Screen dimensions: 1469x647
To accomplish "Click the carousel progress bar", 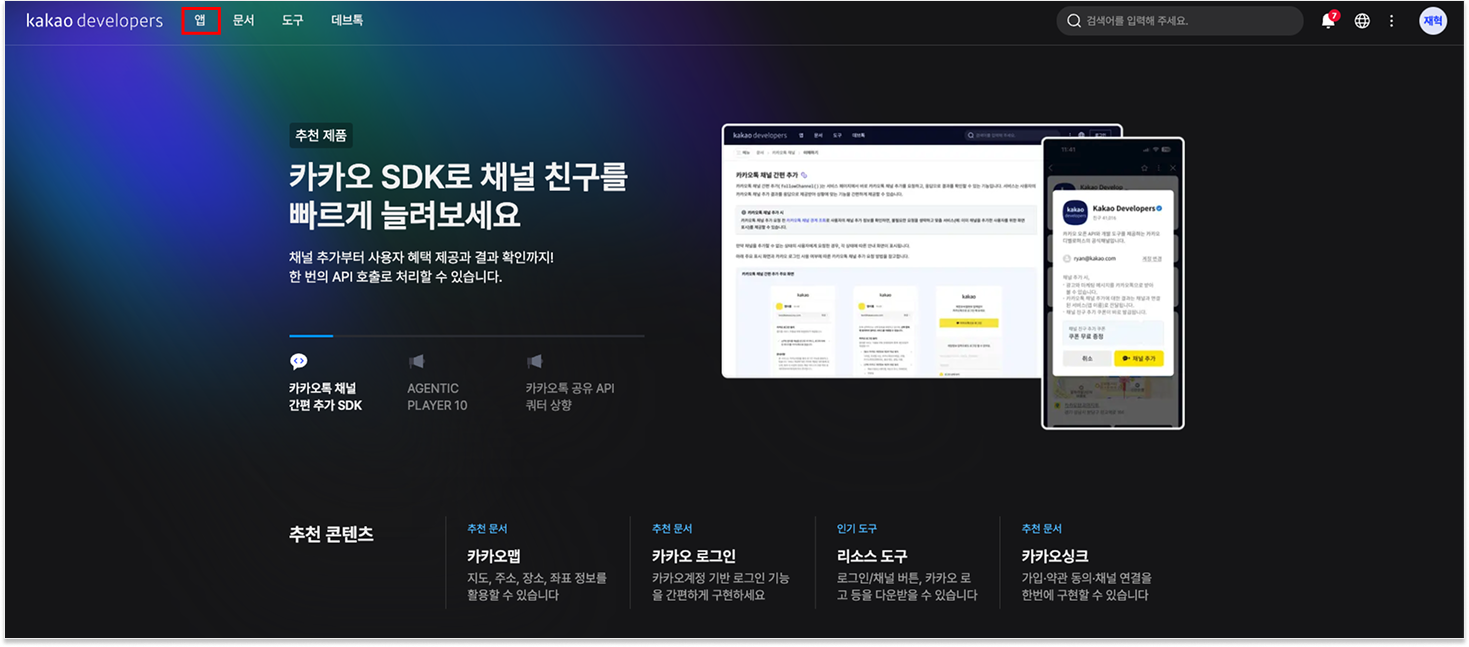I will (x=467, y=336).
